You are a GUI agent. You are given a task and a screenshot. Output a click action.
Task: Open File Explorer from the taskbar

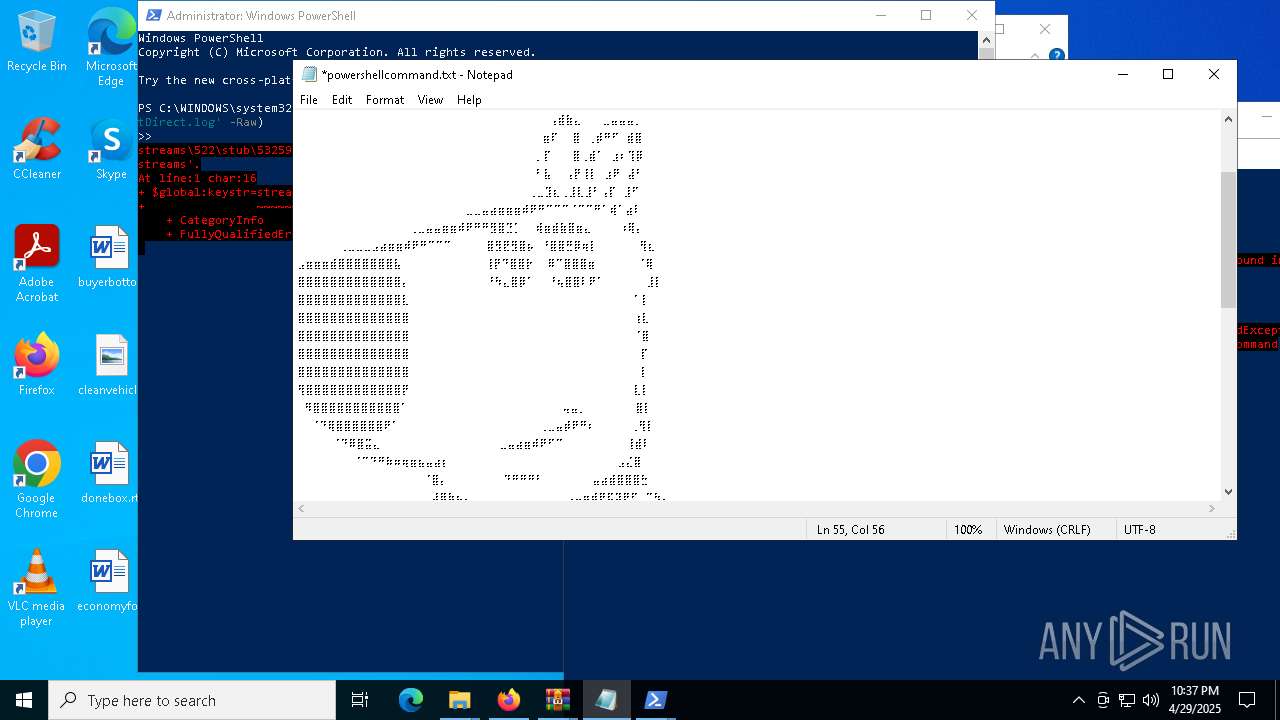coord(459,700)
